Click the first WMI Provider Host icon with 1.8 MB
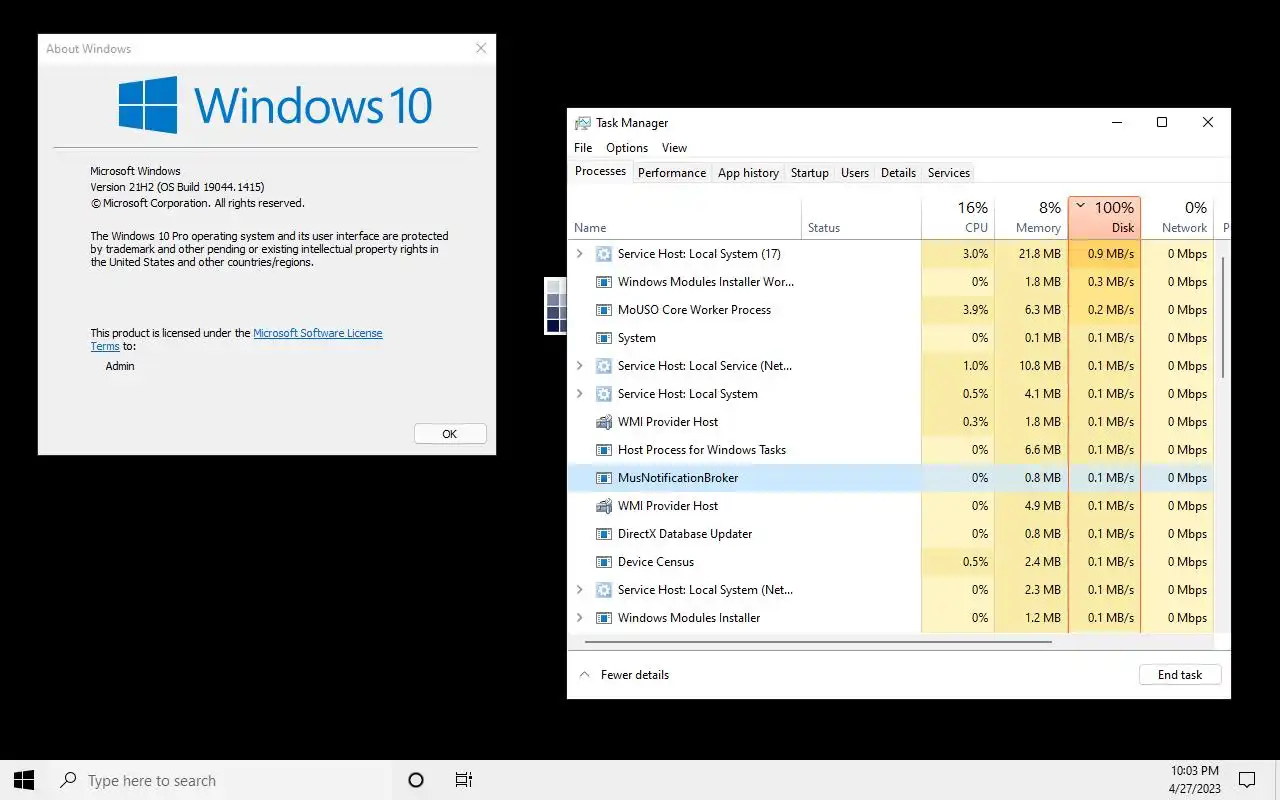1280x800 pixels. 604,422
